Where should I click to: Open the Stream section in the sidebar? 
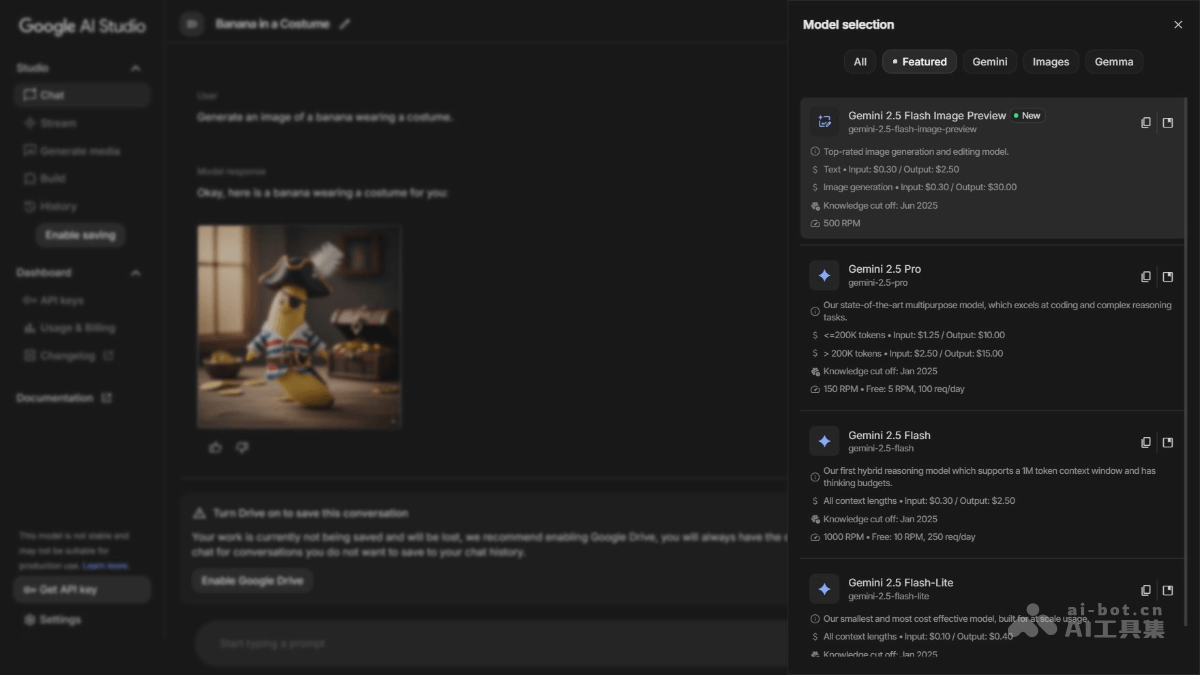click(60, 122)
